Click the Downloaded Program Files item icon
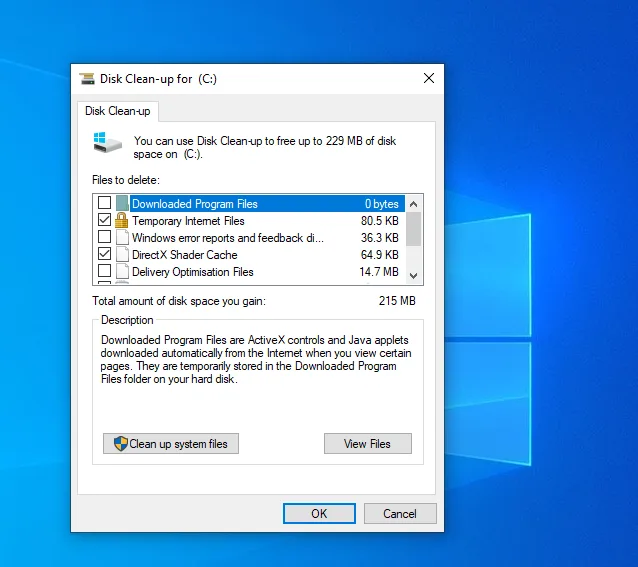 click(x=122, y=204)
